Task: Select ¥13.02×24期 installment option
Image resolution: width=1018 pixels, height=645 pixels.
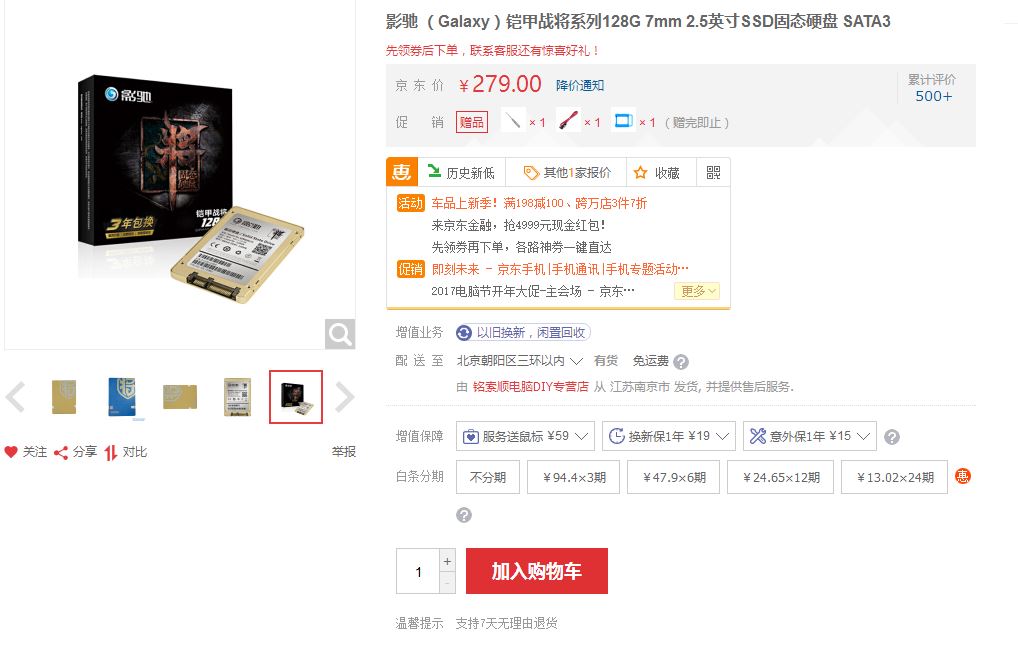Action: pos(894,477)
